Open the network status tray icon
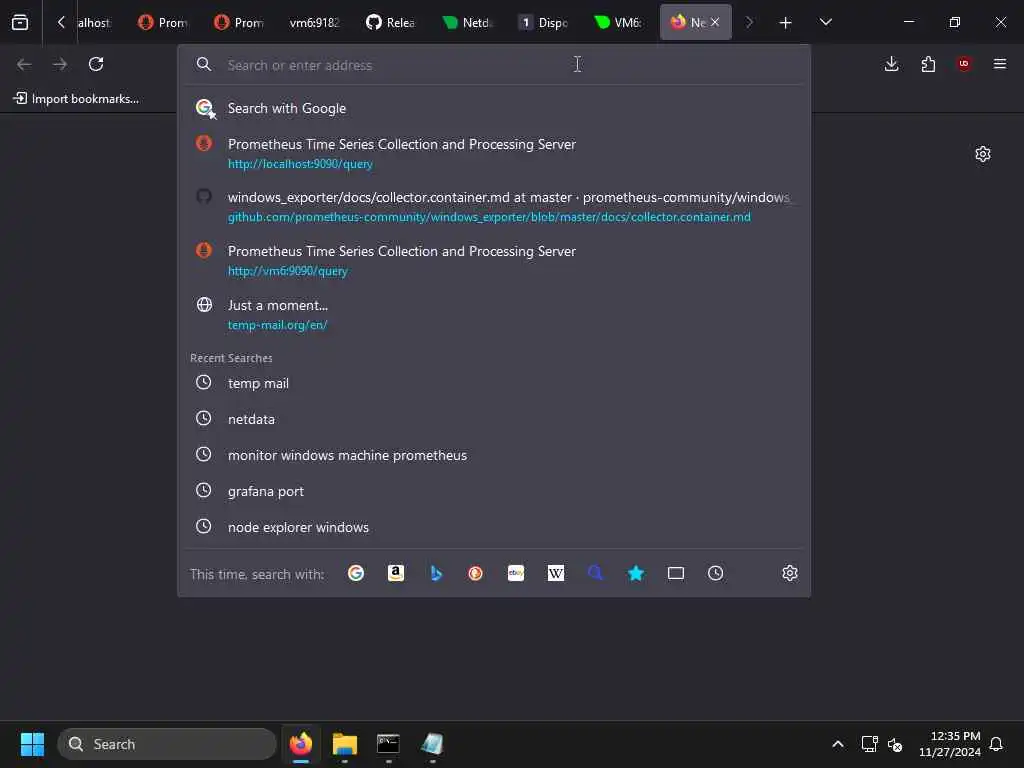Image resolution: width=1024 pixels, height=768 pixels. click(869, 744)
